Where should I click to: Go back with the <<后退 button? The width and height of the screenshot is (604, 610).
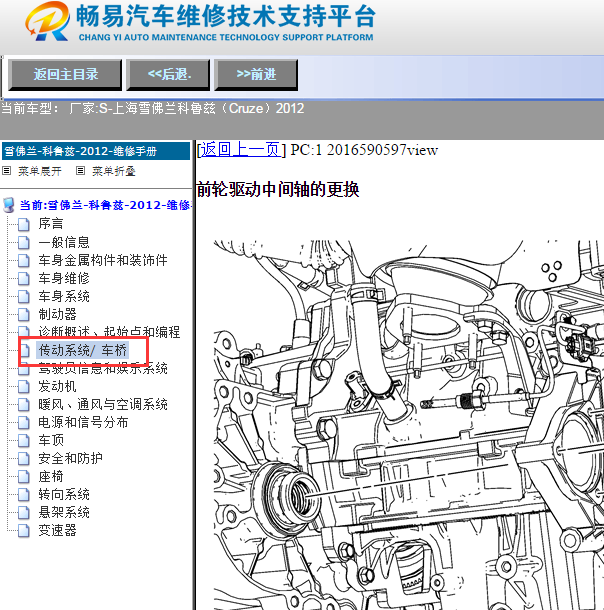tap(168, 75)
